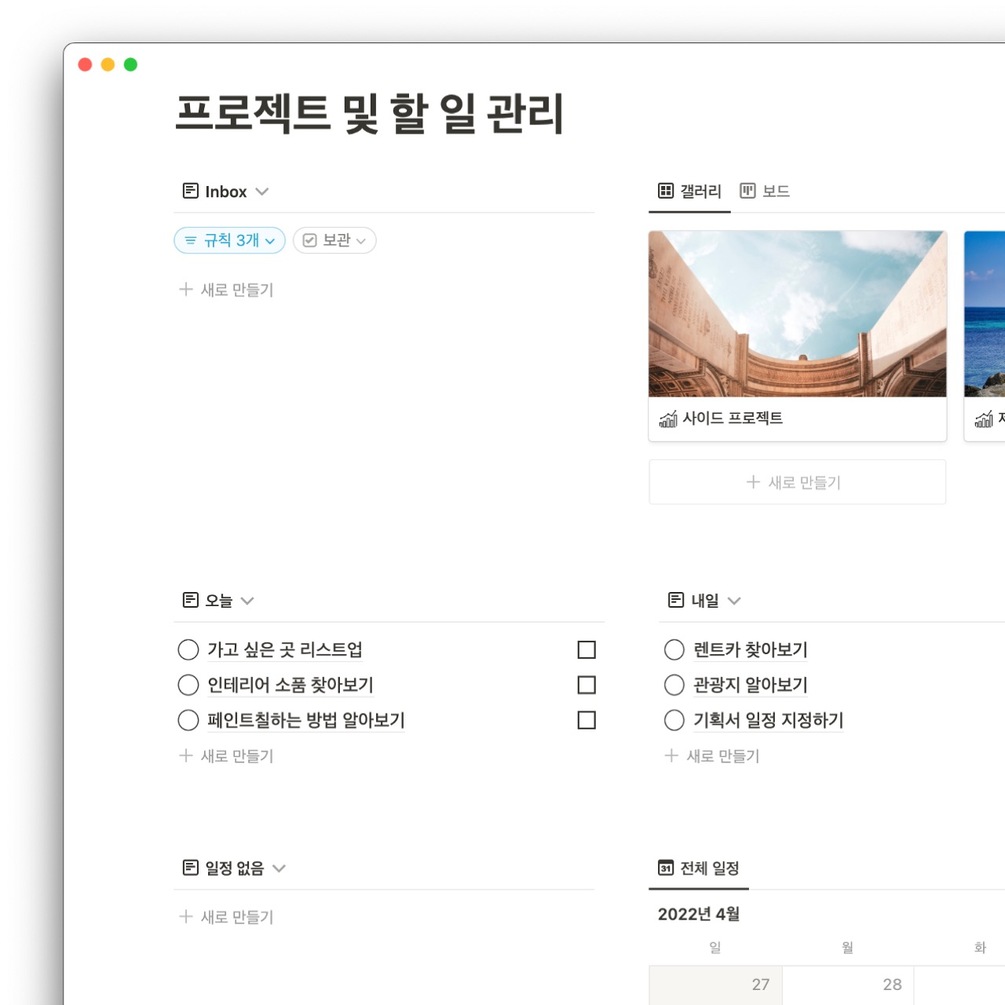Screen dimensions: 1005x1005
Task: Open task 기획서 일정 지정하기
Action: 768,720
